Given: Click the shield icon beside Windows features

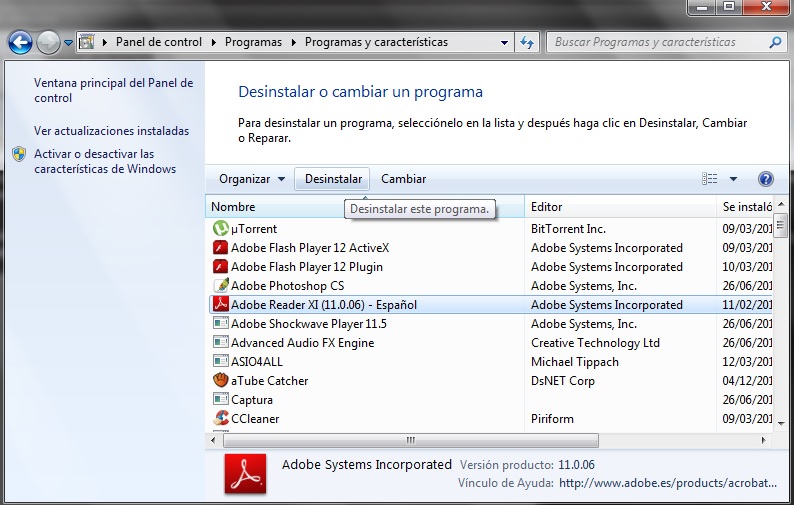Looking at the screenshot, I should (x=19, y=154).
